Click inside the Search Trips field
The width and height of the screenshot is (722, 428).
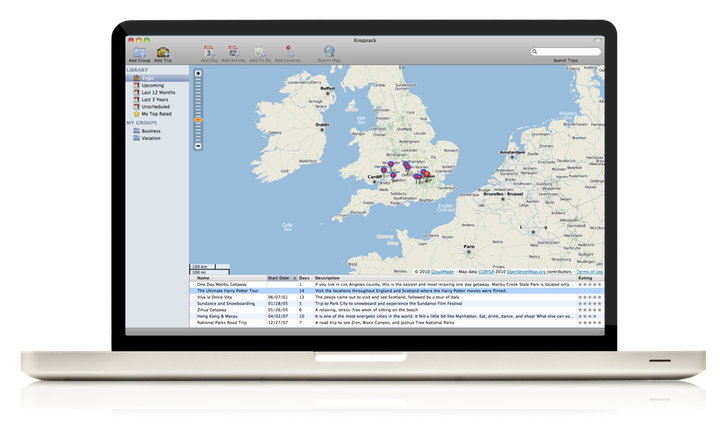565,52
